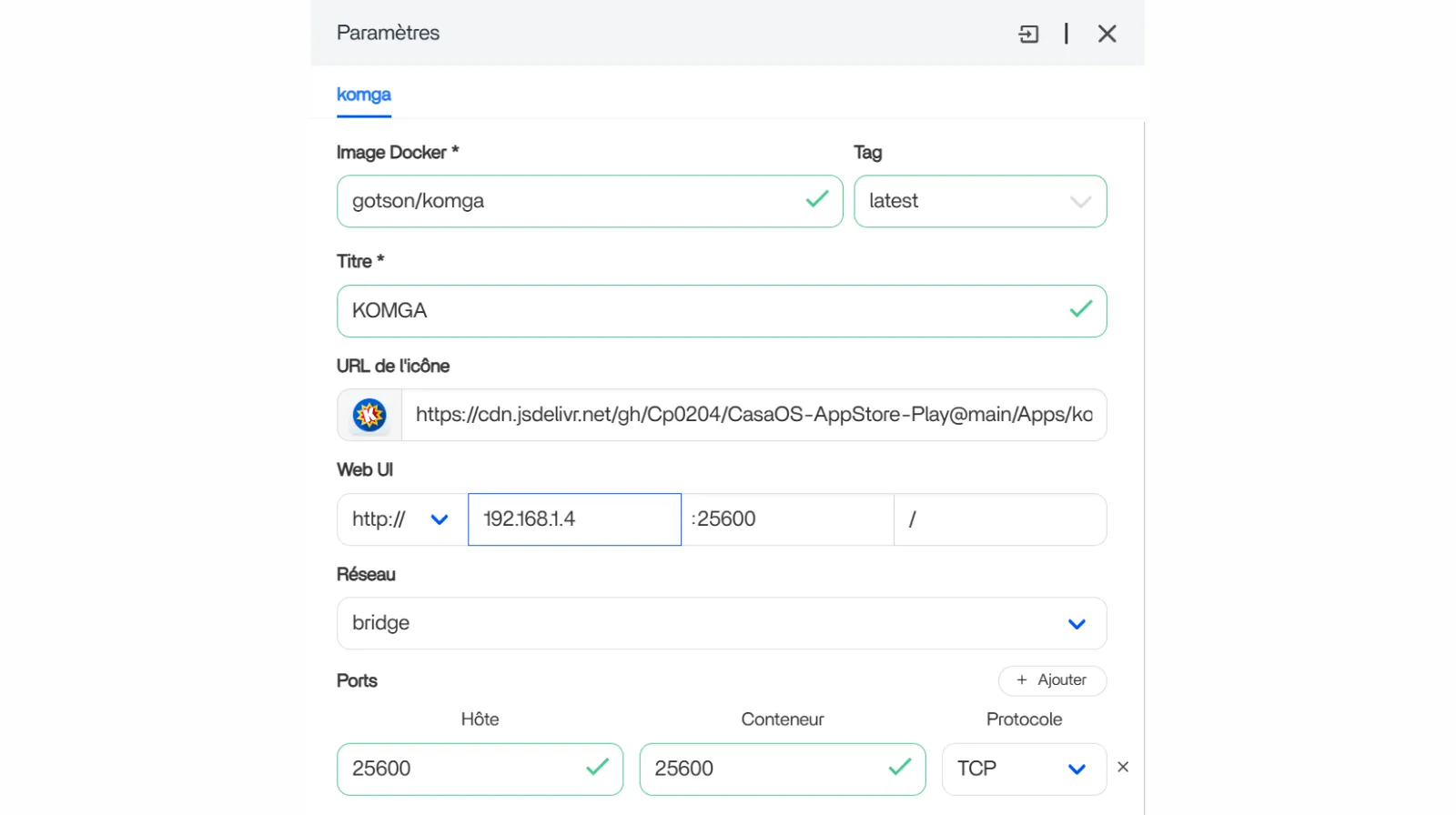Image resolution: width=1456 pixels, height=815 pixels.
Task: Open the Tag dropdown showing latest
Action: tap(979, 201)
